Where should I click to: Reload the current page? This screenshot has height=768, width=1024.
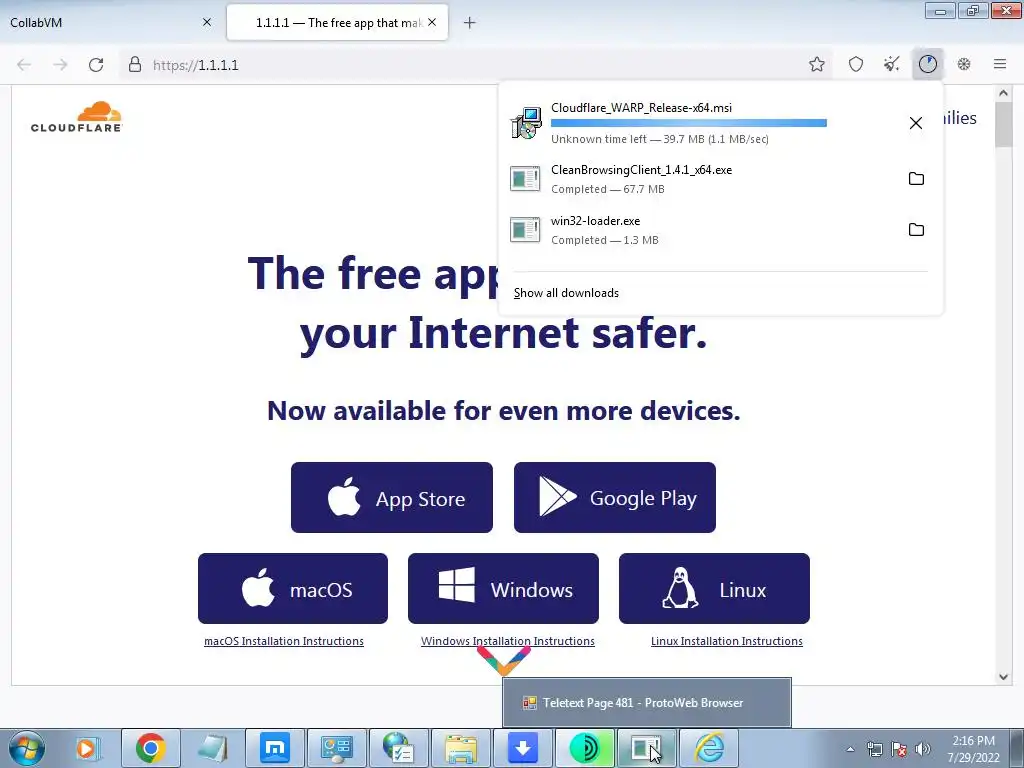[96, 65]
